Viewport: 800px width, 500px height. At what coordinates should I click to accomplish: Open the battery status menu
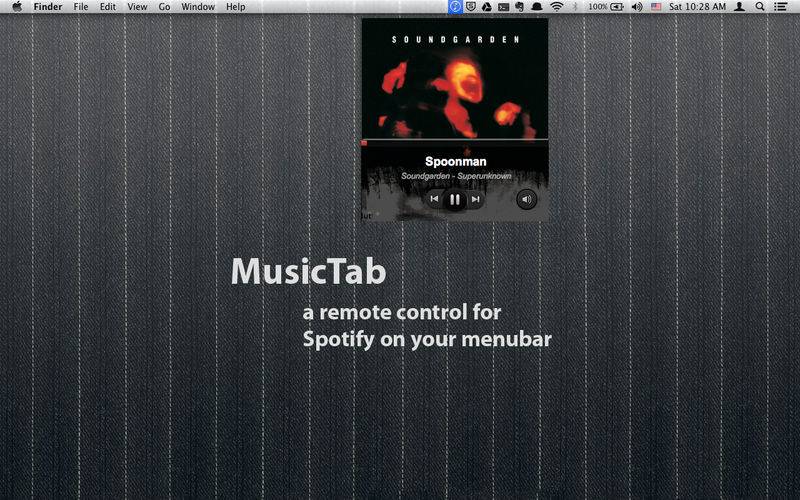point(606,7)
